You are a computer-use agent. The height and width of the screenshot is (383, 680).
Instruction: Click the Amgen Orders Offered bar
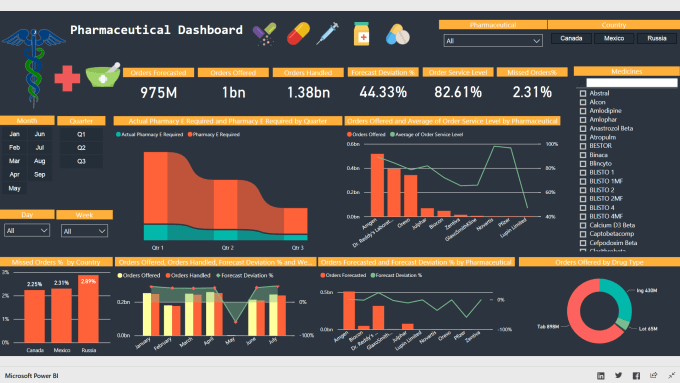[x=377, y=185]
